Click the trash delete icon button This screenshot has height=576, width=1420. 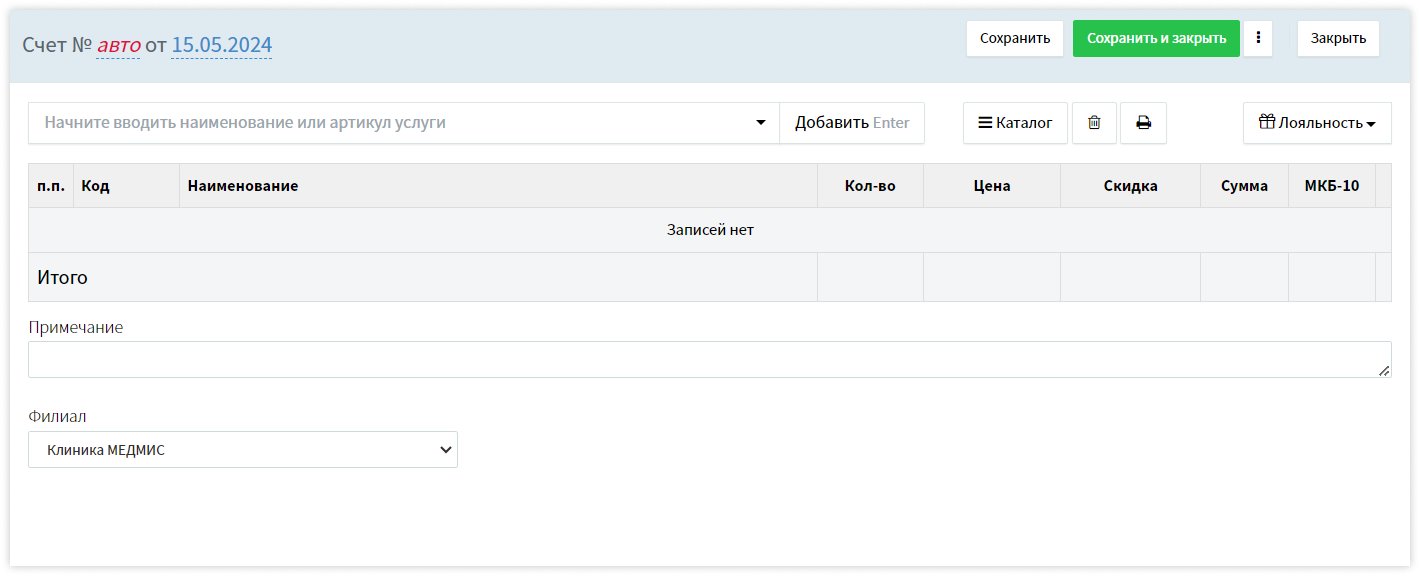click(x=1094, y=123)
